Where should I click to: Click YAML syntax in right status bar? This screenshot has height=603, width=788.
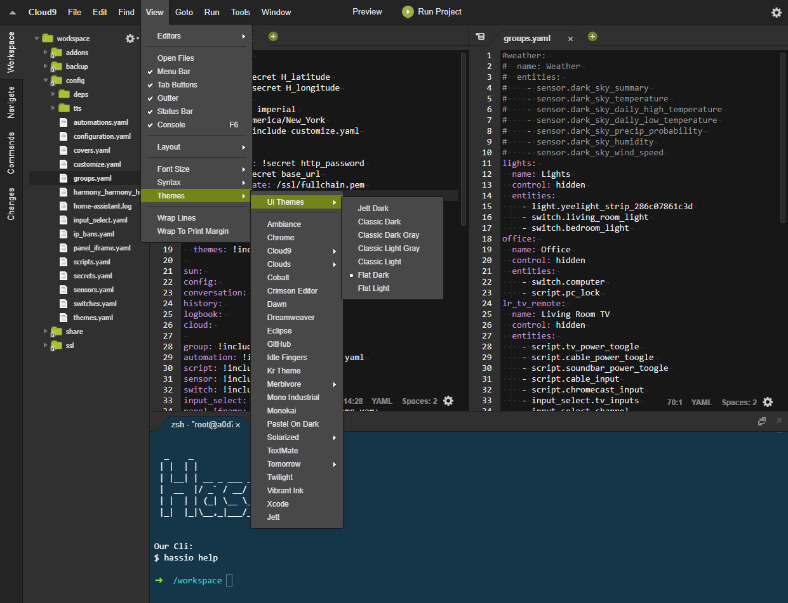701,402
